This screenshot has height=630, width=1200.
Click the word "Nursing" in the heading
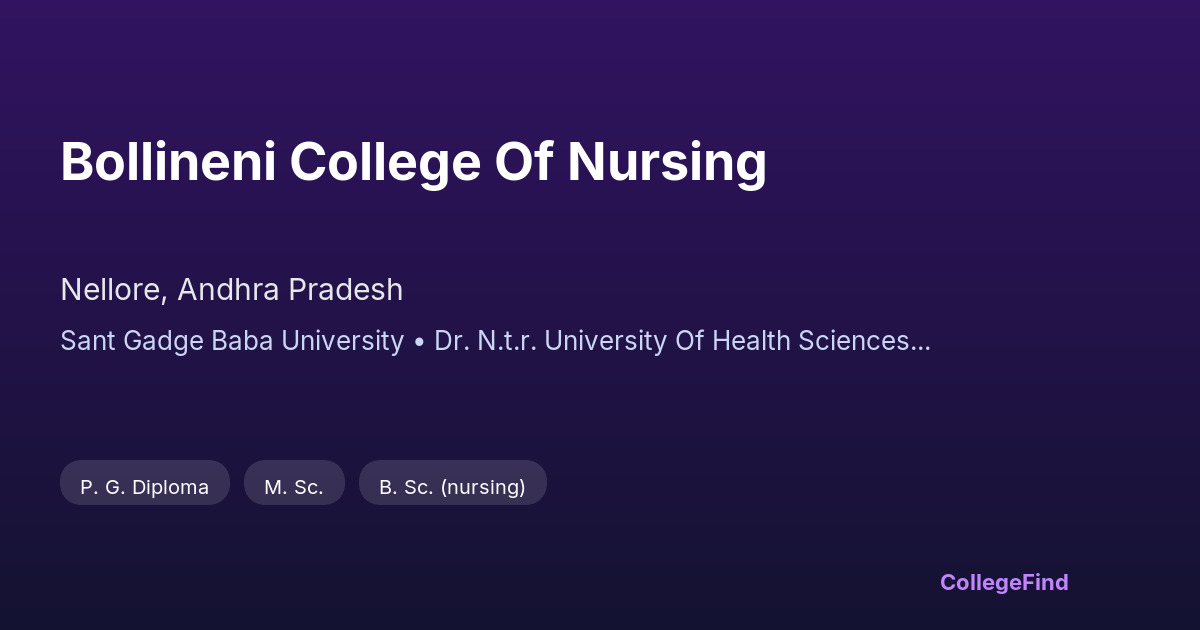(x=667, y=162)
